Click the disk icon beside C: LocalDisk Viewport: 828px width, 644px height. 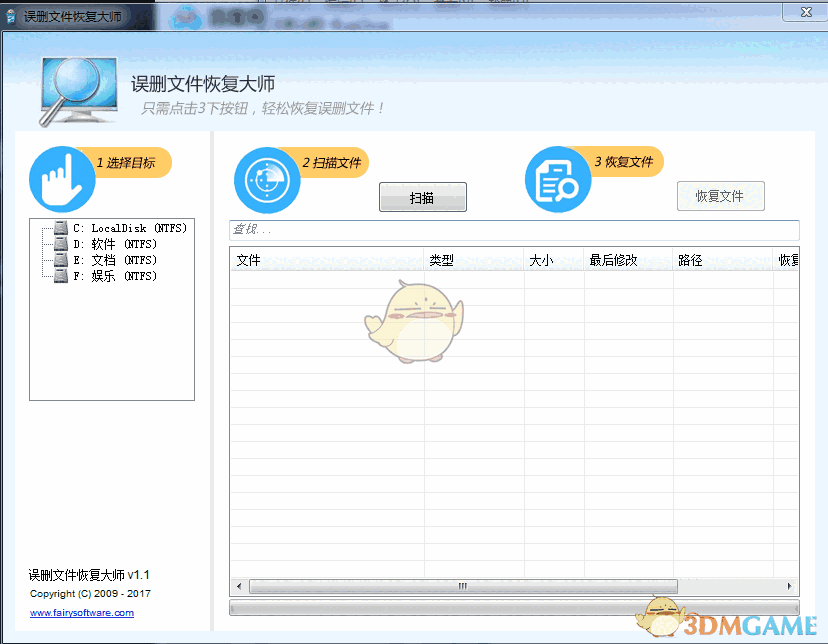(60, 227)
